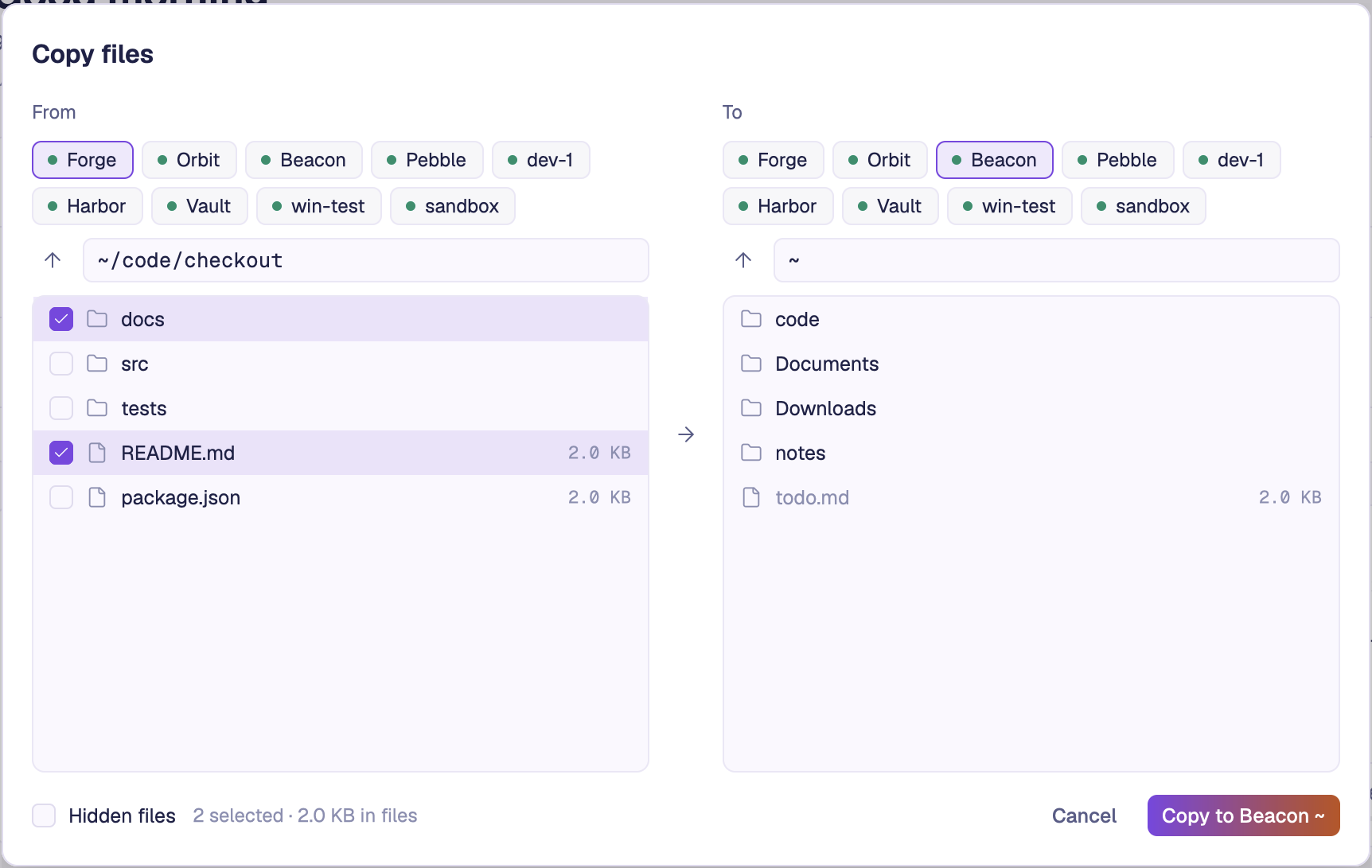This screenshot has width=1372, height=868.
Task: Select Pebble in the To list
Action: tap(1118, 160)
